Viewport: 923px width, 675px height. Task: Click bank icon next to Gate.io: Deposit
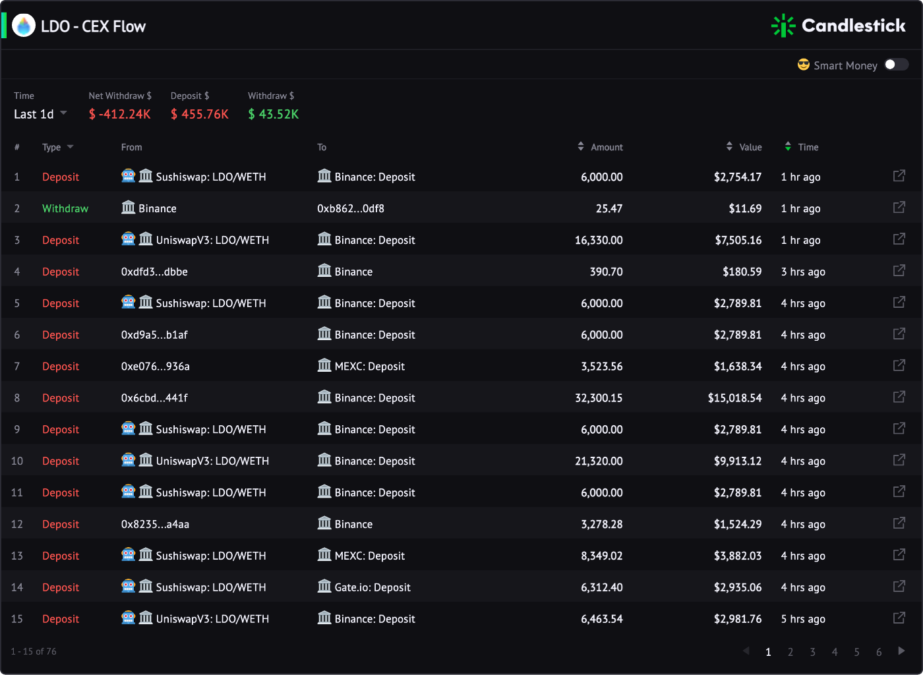pyautogui.click(x=324, y=586)
